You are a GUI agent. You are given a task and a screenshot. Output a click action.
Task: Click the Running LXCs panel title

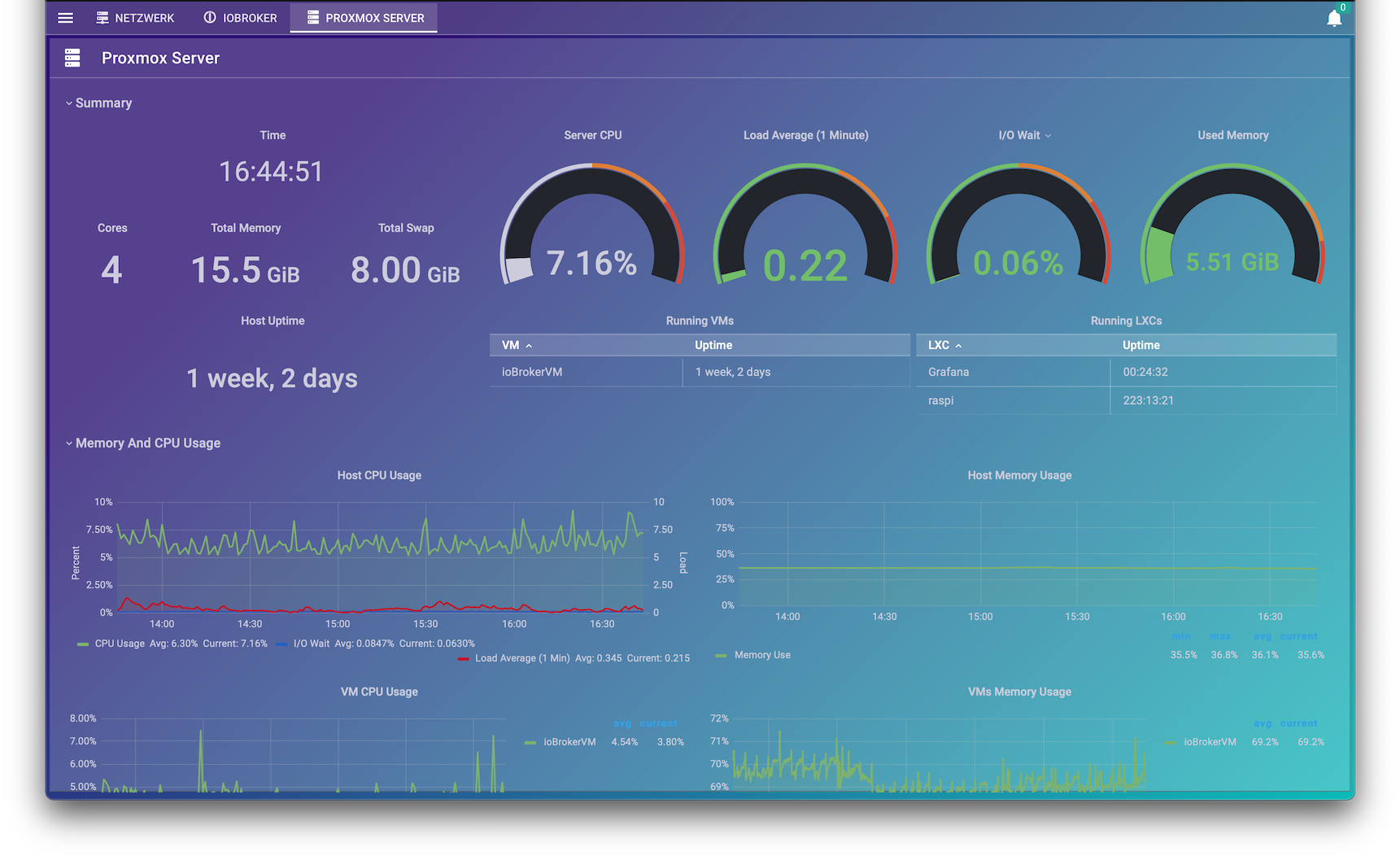[1126, 321]
